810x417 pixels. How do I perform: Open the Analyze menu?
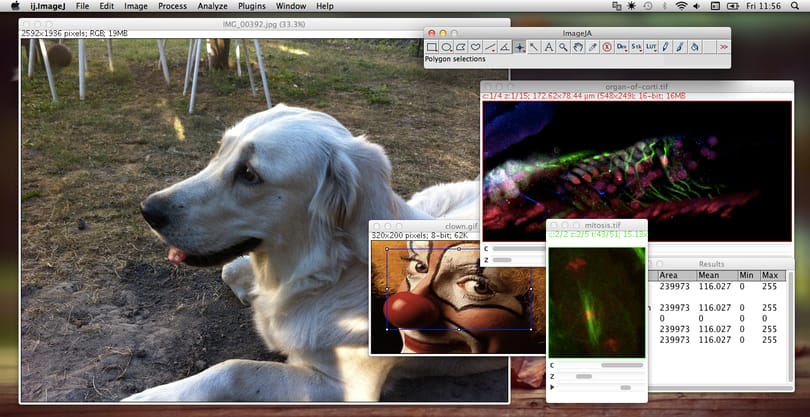coord(212,6)
